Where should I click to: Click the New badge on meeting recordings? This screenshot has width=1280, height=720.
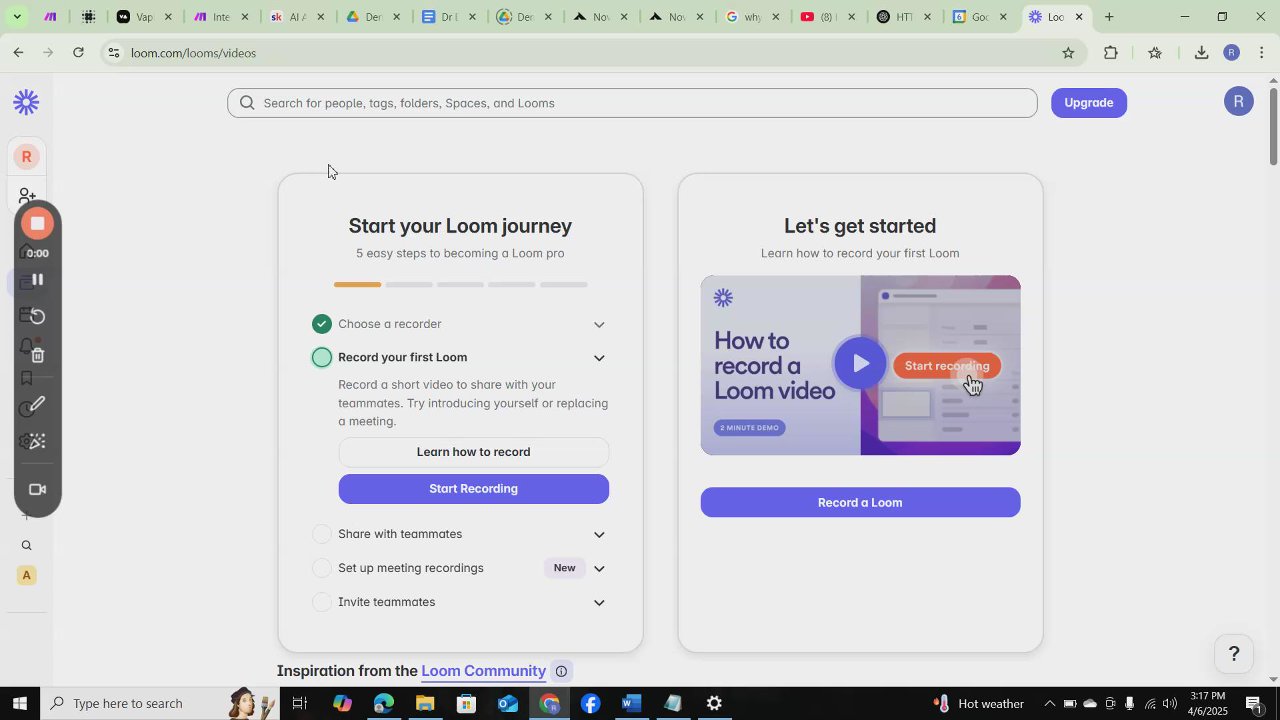(565, 568)
